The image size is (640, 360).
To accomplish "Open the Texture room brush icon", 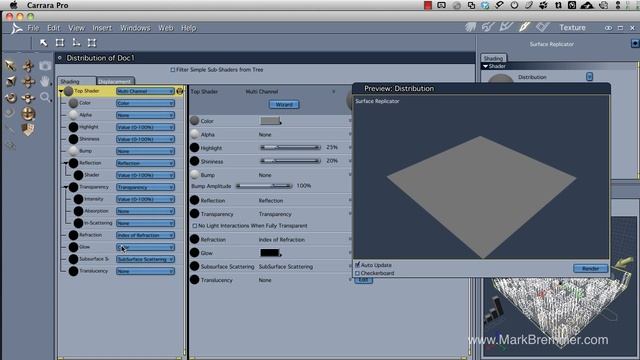I will click(x=524, y=27).
